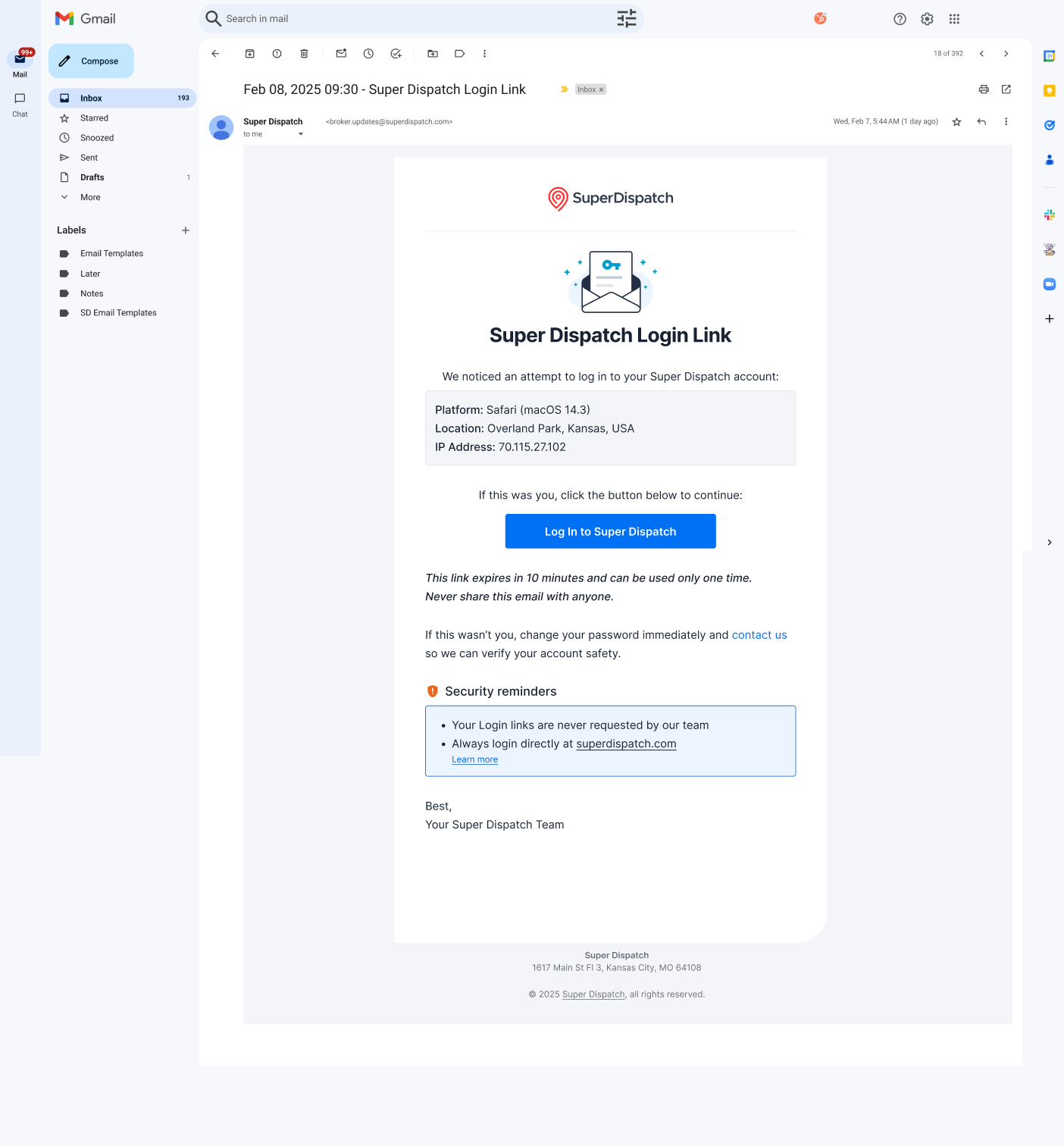Create new label plus button
This screenshot has height=1146, width=1064.
[186, 230]
